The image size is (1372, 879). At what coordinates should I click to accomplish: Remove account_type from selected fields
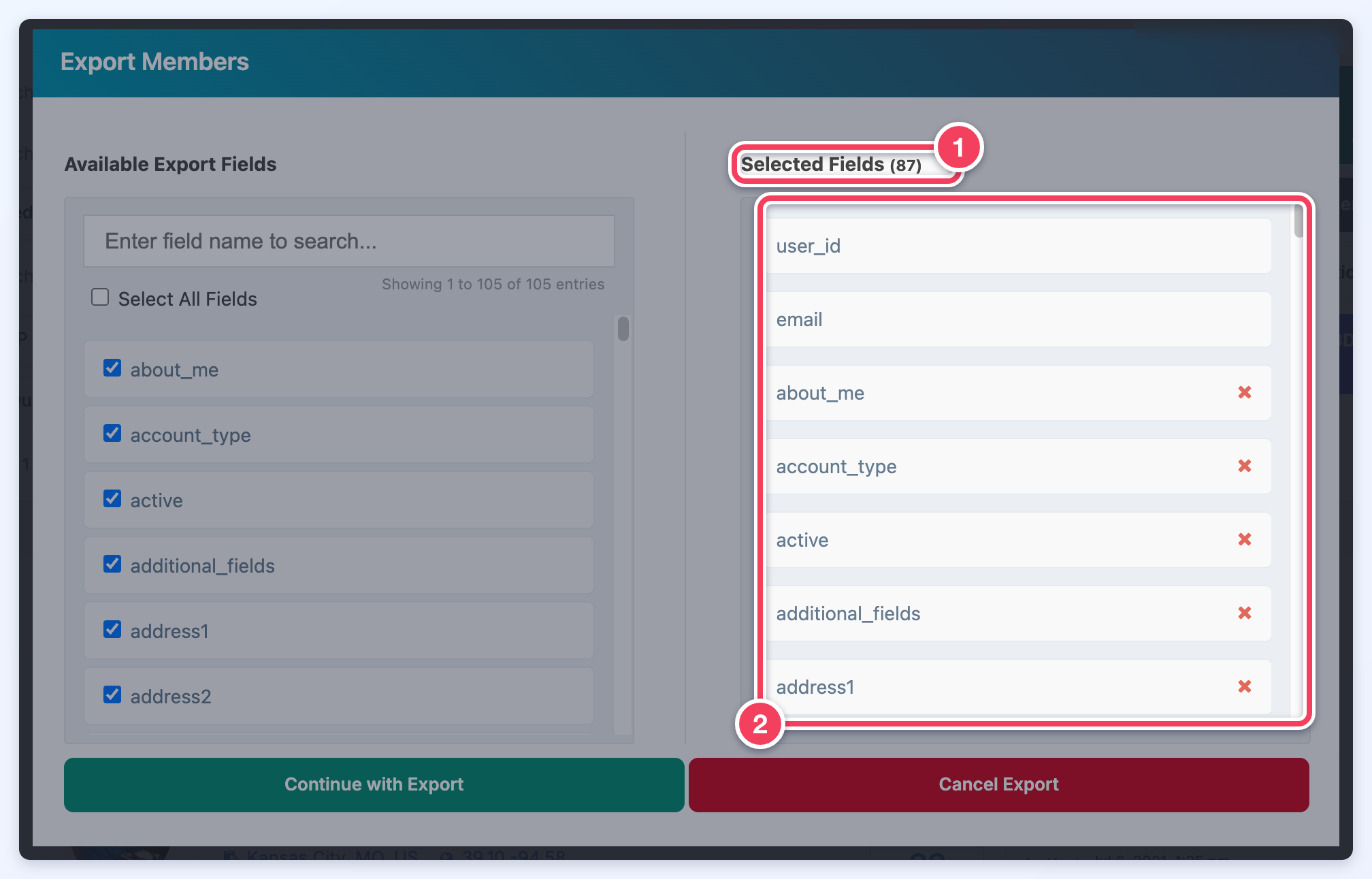[x=1244, y=466]
